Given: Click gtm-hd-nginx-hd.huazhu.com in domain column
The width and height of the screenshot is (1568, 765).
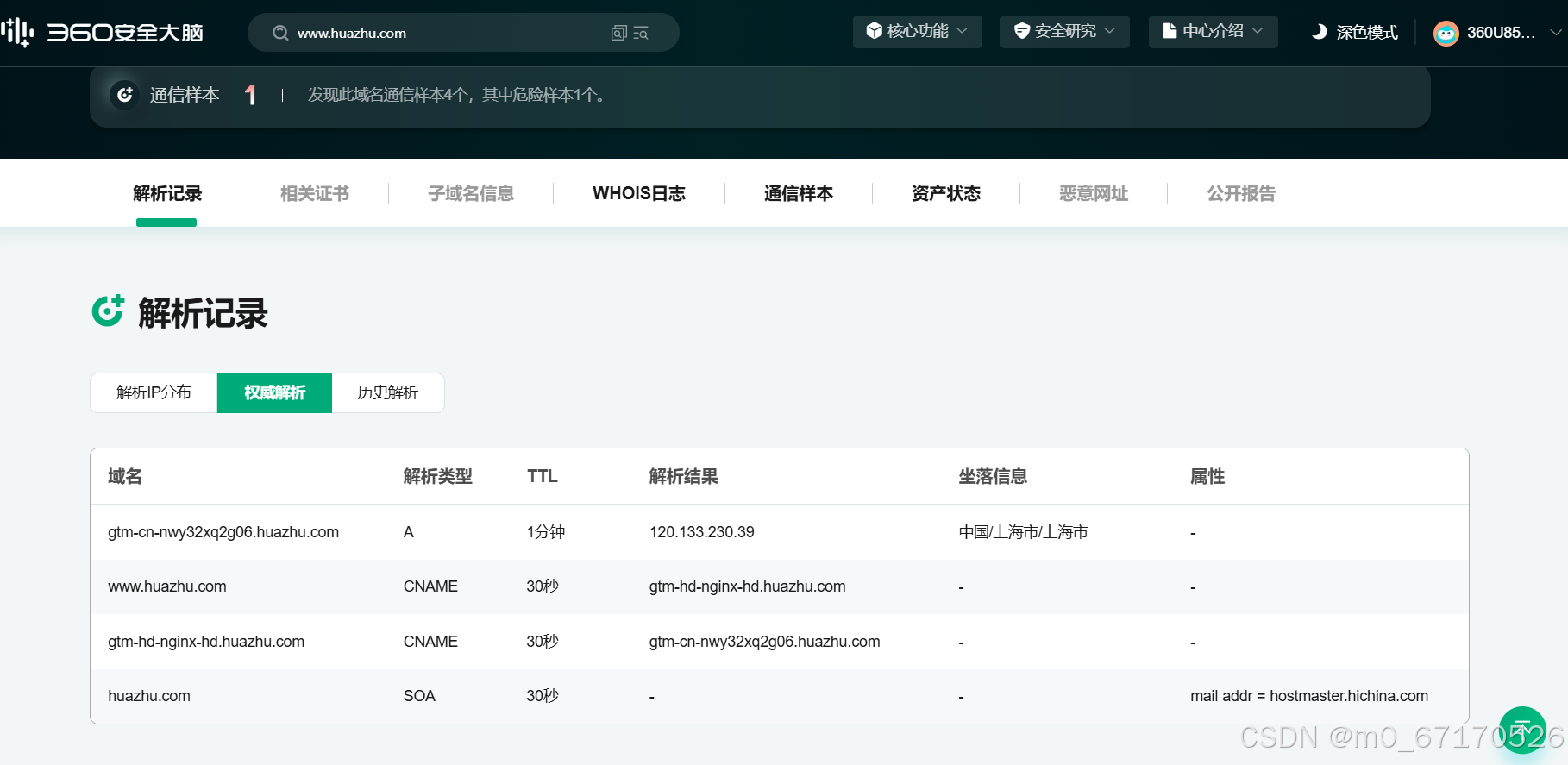Looking at the screenshot, I should (206, 642).
